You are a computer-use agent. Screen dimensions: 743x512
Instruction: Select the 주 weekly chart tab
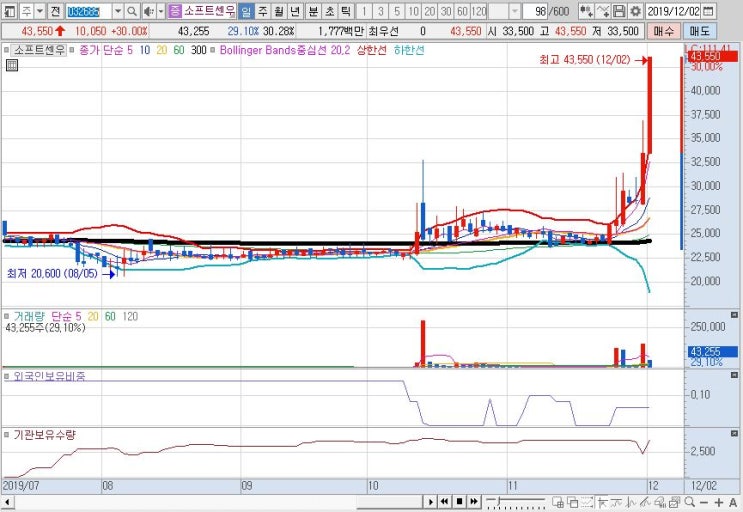coord(263,11)
